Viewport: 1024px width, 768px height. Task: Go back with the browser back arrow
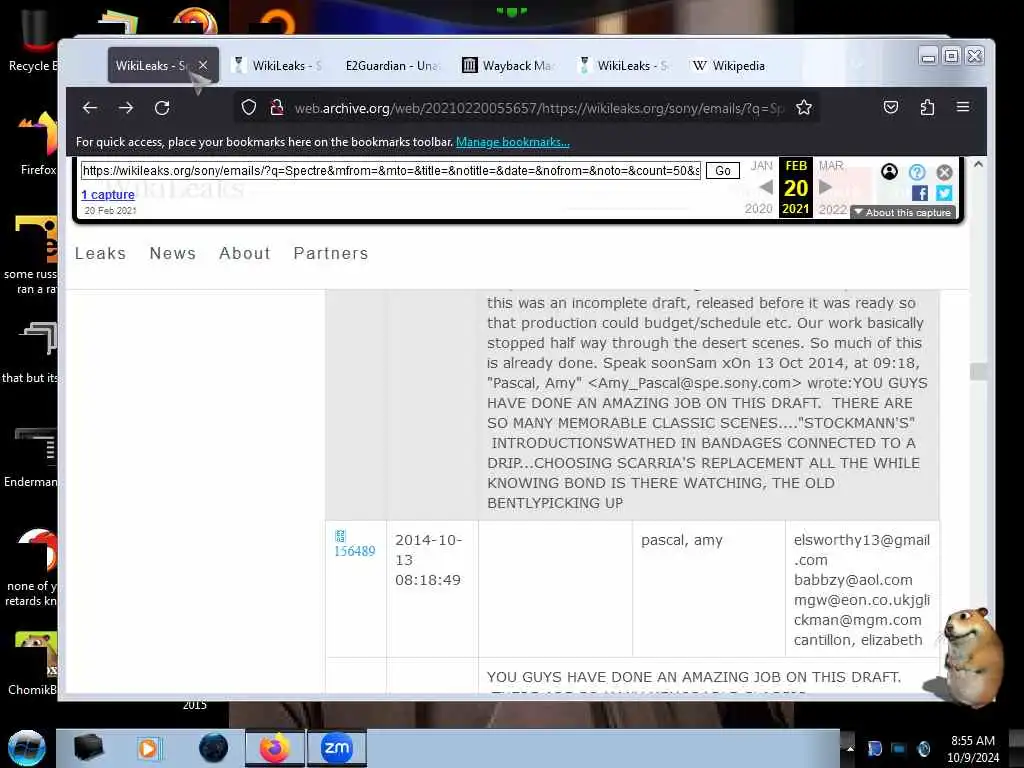click(x=89, y=108)
